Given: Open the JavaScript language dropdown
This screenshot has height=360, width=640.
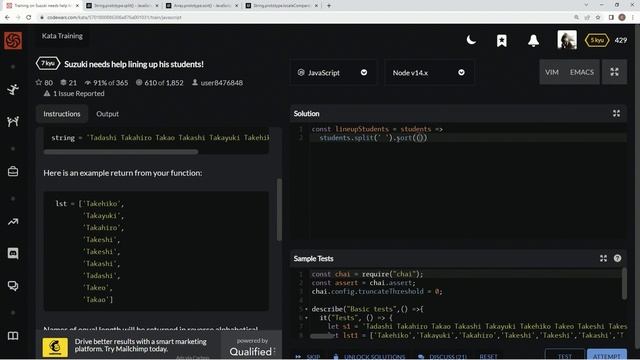Looking at the screenshot, I should coord(333,73).
